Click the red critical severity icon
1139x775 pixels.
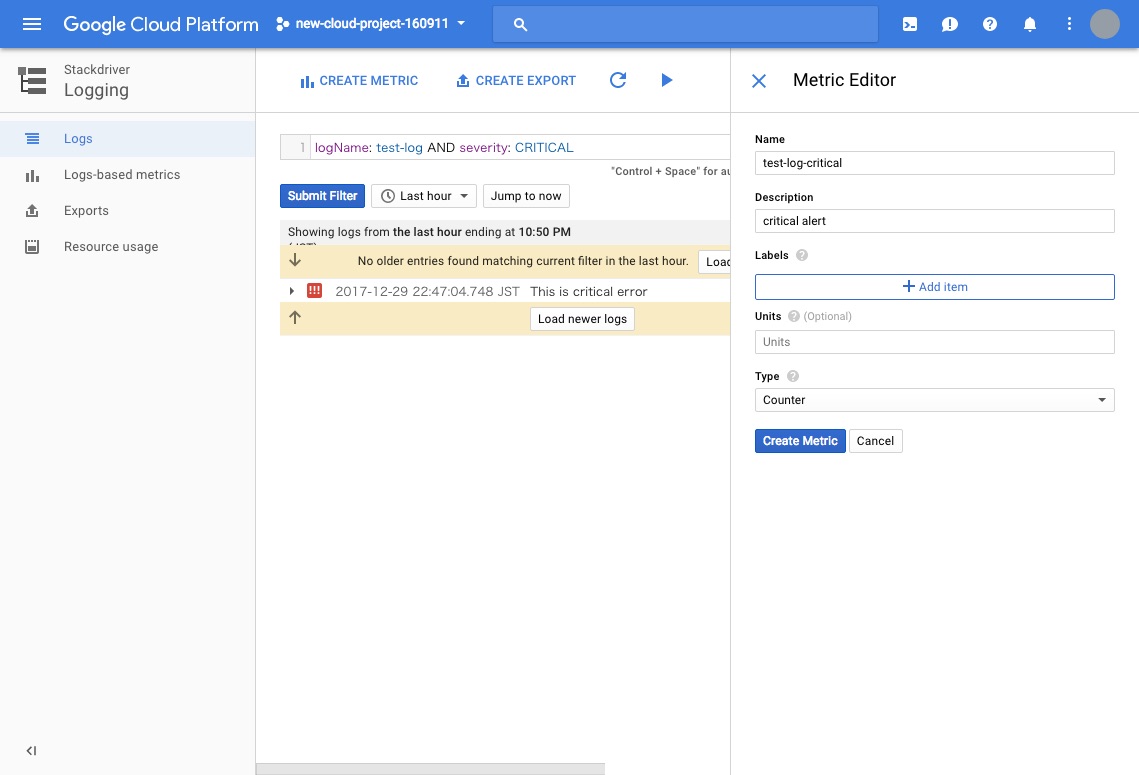pyautogui.click(x=315, y=291)
